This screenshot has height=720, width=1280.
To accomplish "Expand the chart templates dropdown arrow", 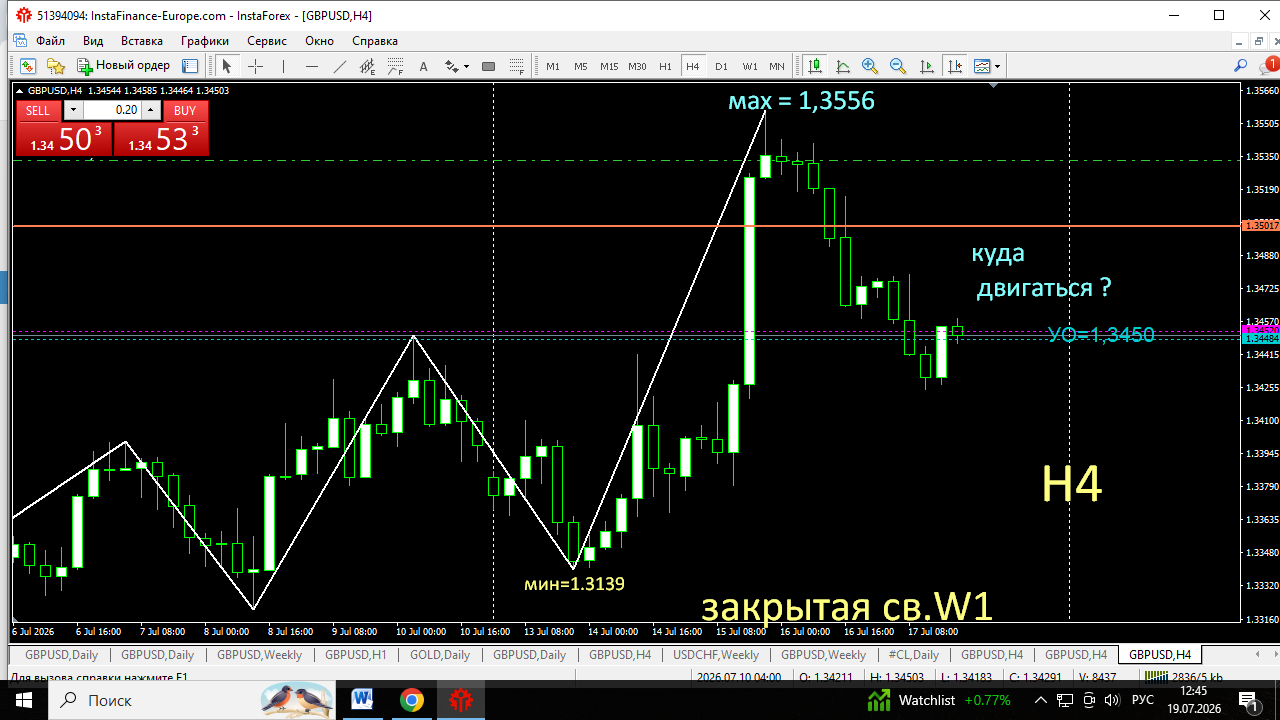I will click(x=997, y=67).
